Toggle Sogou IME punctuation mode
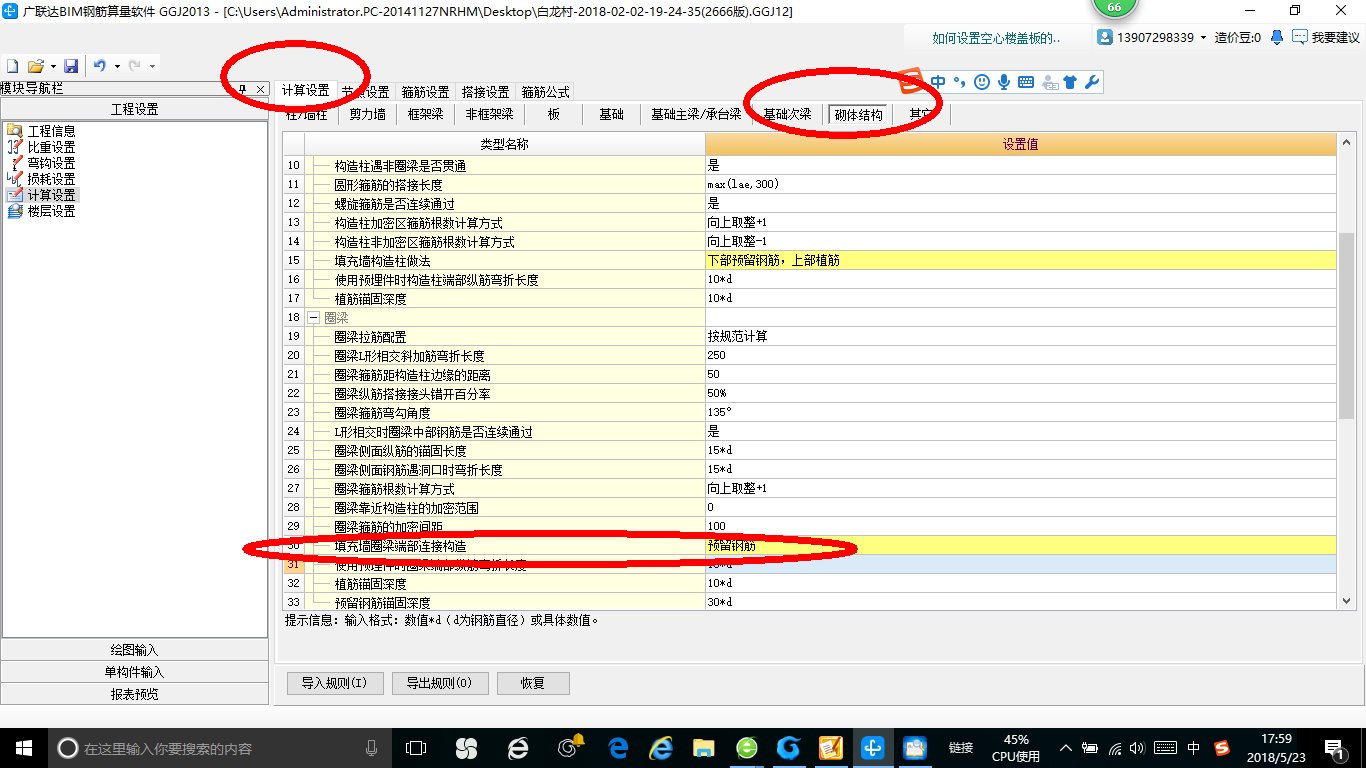Image resolution: width=1366 pixels, height=768 pixels. 960,82
